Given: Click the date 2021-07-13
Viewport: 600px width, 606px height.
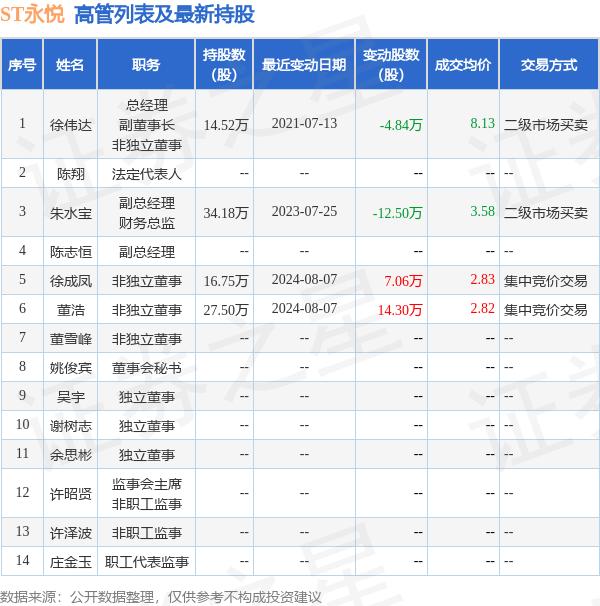Looking at the screenshot, I should coord(304,123).
